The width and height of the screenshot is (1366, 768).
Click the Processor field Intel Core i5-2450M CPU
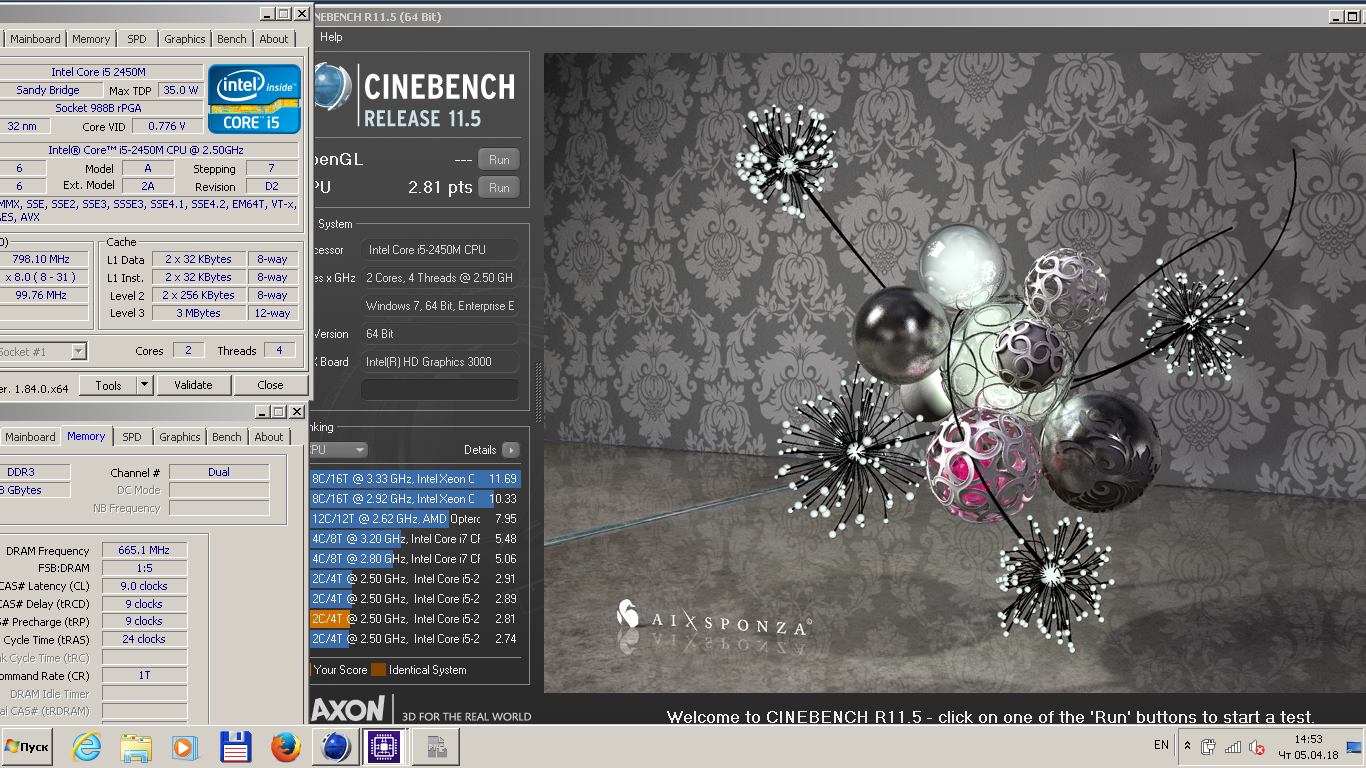click(x=440, y=250)
